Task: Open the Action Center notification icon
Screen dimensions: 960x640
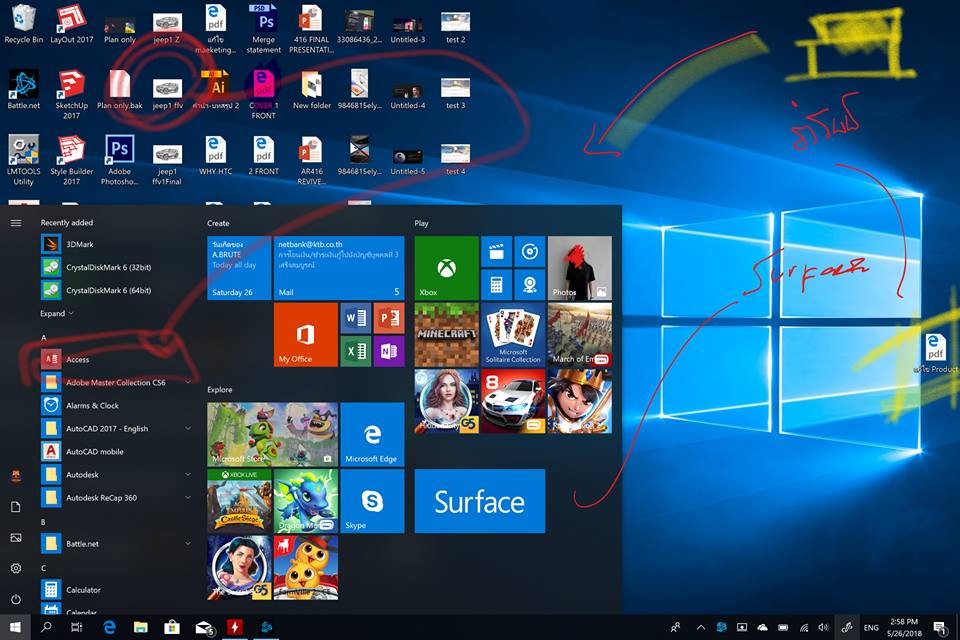Action: [x=940, y=627]
